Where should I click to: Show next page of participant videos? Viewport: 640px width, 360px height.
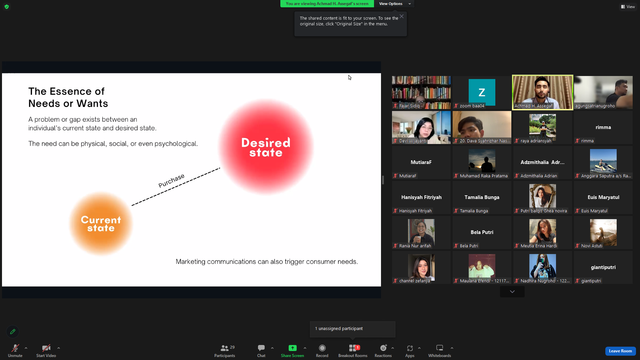[512, 291]
